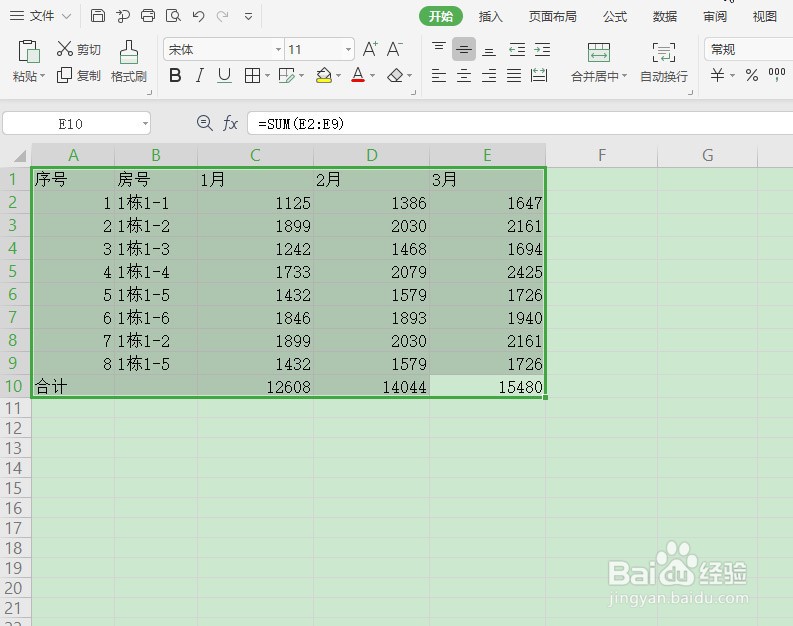Open Merge and Center dropdown arrow
The height and width of the screenshot is (626, 793).
(x=625, y=76)
